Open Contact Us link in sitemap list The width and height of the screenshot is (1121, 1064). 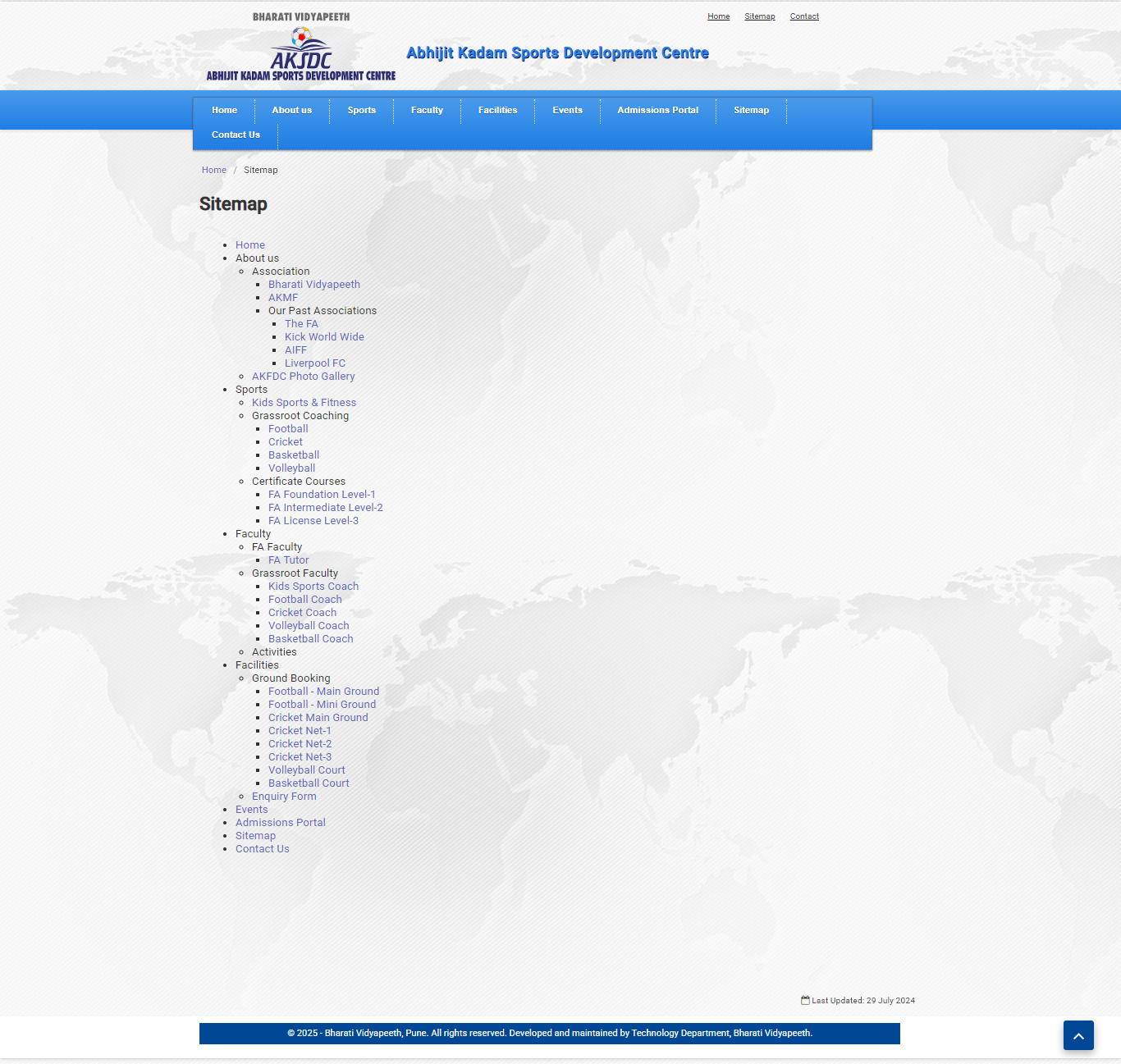(x=263, y=849)
